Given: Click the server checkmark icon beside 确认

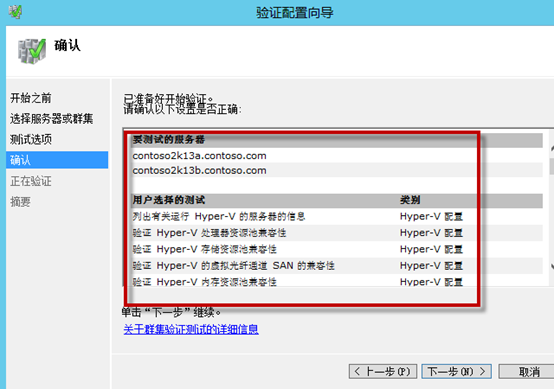Looking at the screenshot, I should [32, 51].
